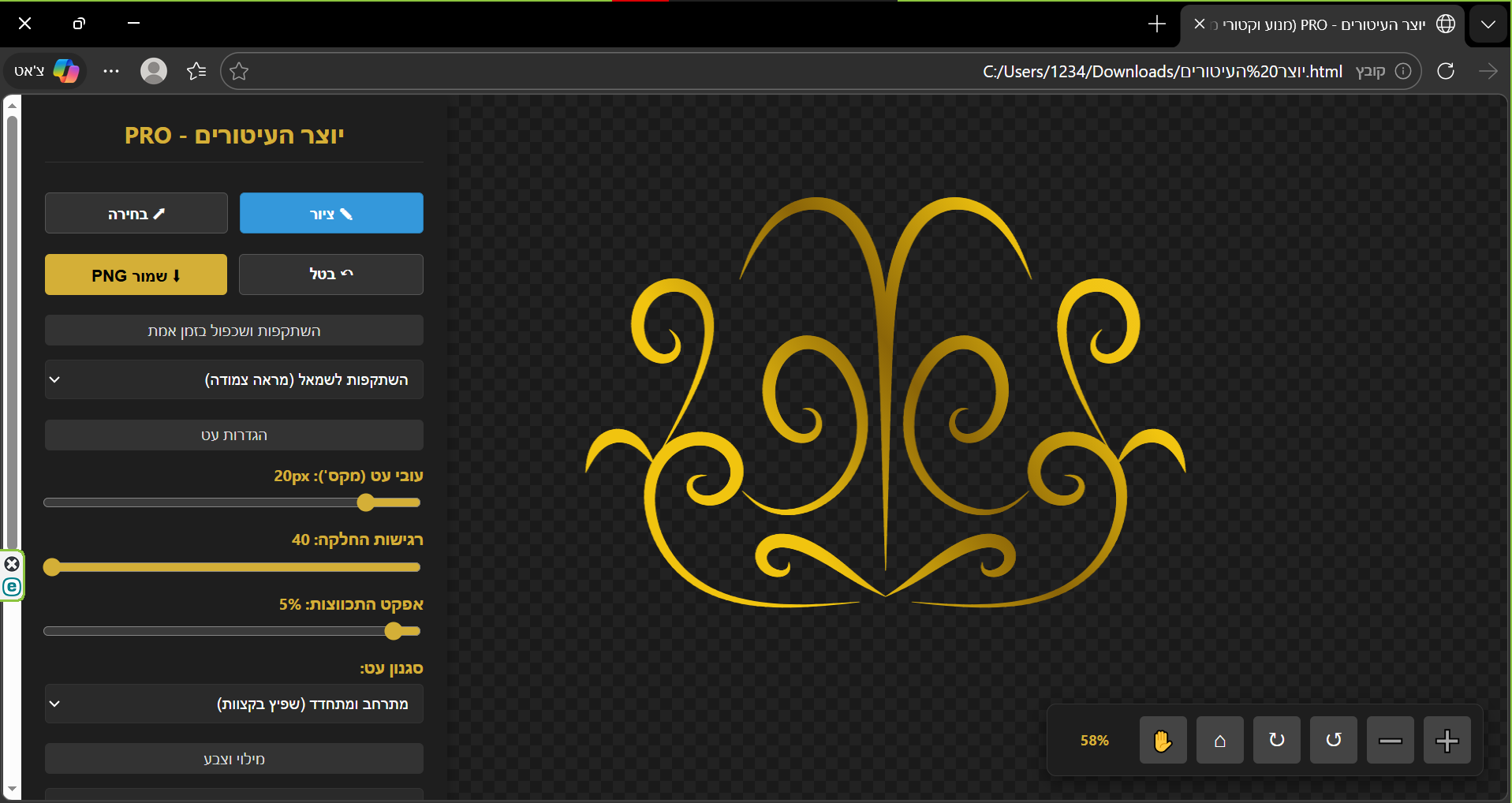Click the pan hand tool icon
This screenshot has height=803, width=1512.
pyautogui.click(x=1163, y=740)
